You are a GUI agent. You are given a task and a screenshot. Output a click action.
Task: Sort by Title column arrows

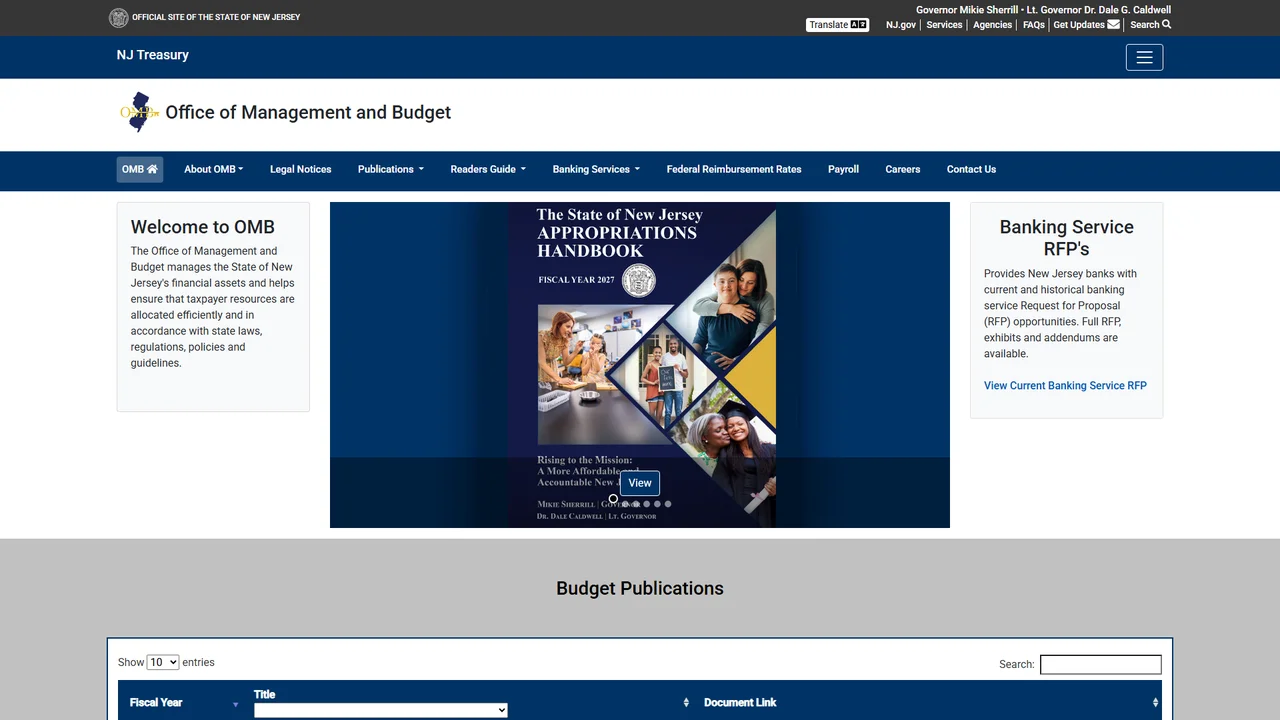click(686, 703)
